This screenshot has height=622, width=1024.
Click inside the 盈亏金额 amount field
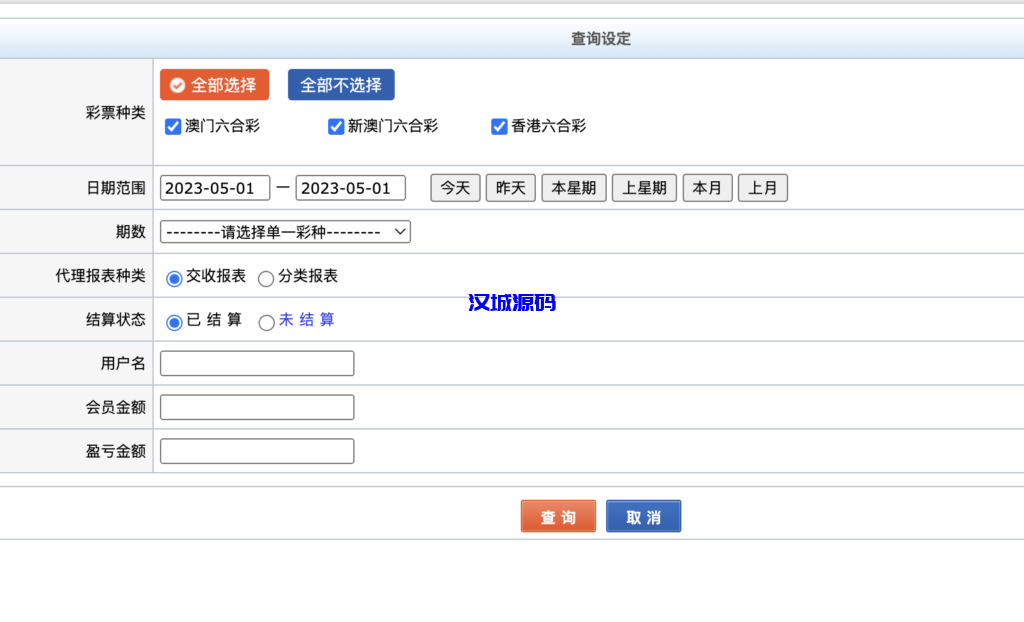point(256,450)
